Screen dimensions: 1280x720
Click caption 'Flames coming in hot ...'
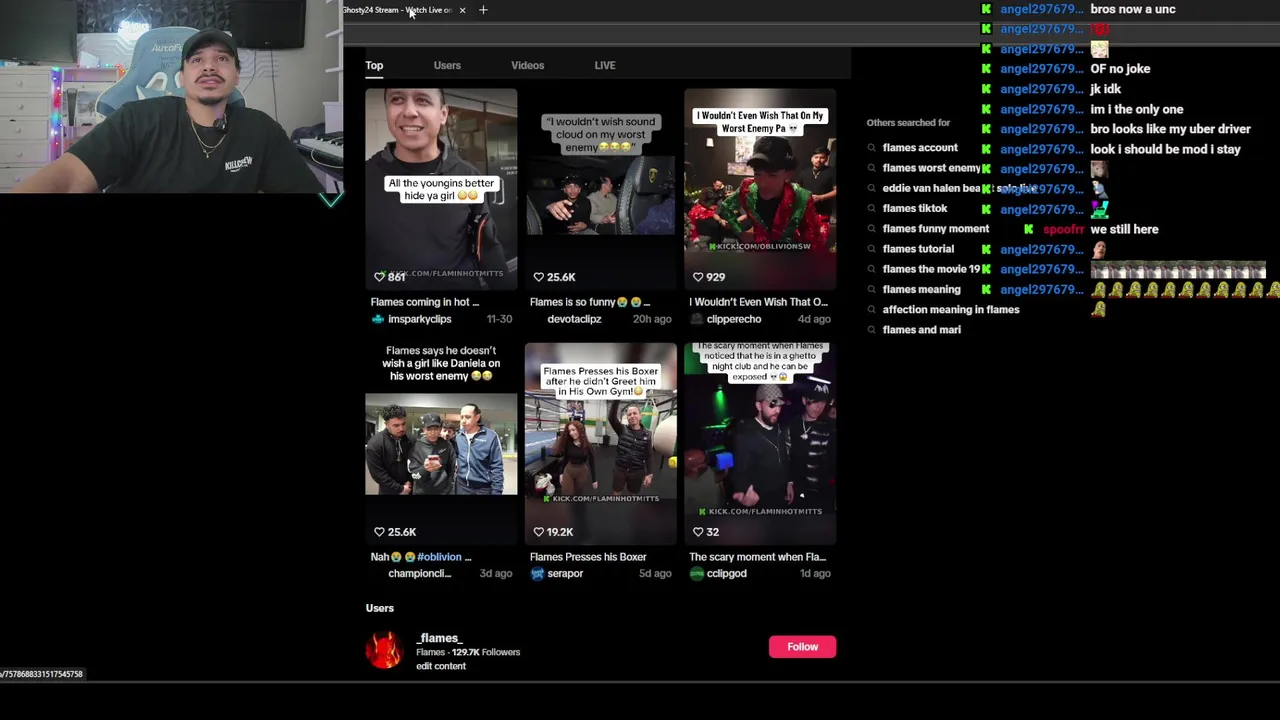[425, 302]
